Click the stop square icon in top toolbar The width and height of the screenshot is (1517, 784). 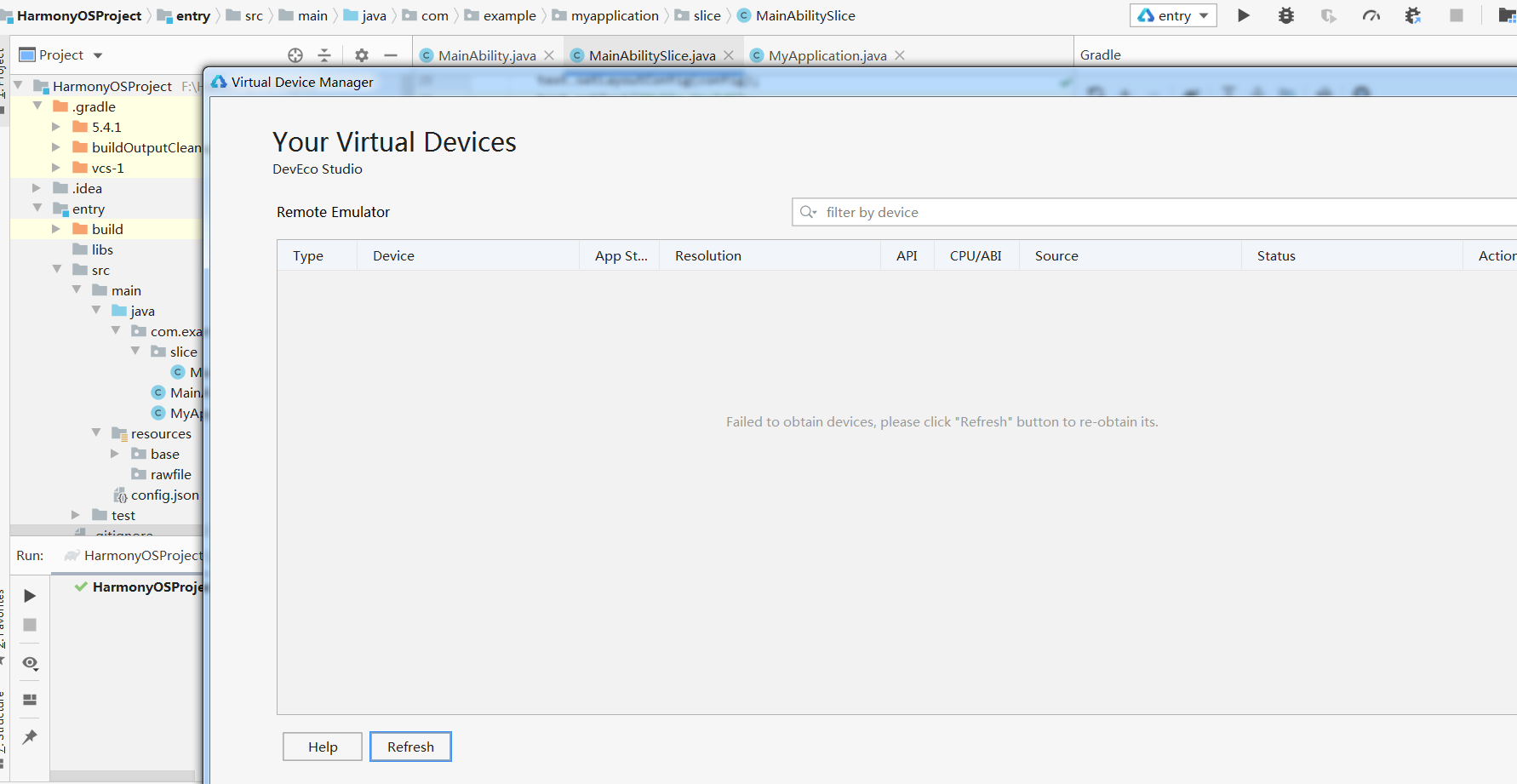coord(1457,15)
